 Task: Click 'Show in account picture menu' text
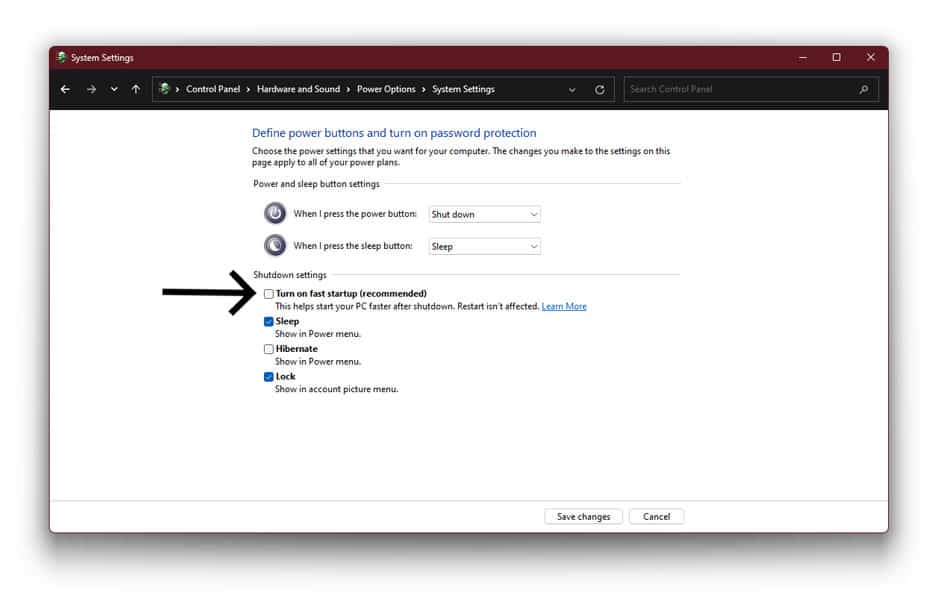coord(337,389)
